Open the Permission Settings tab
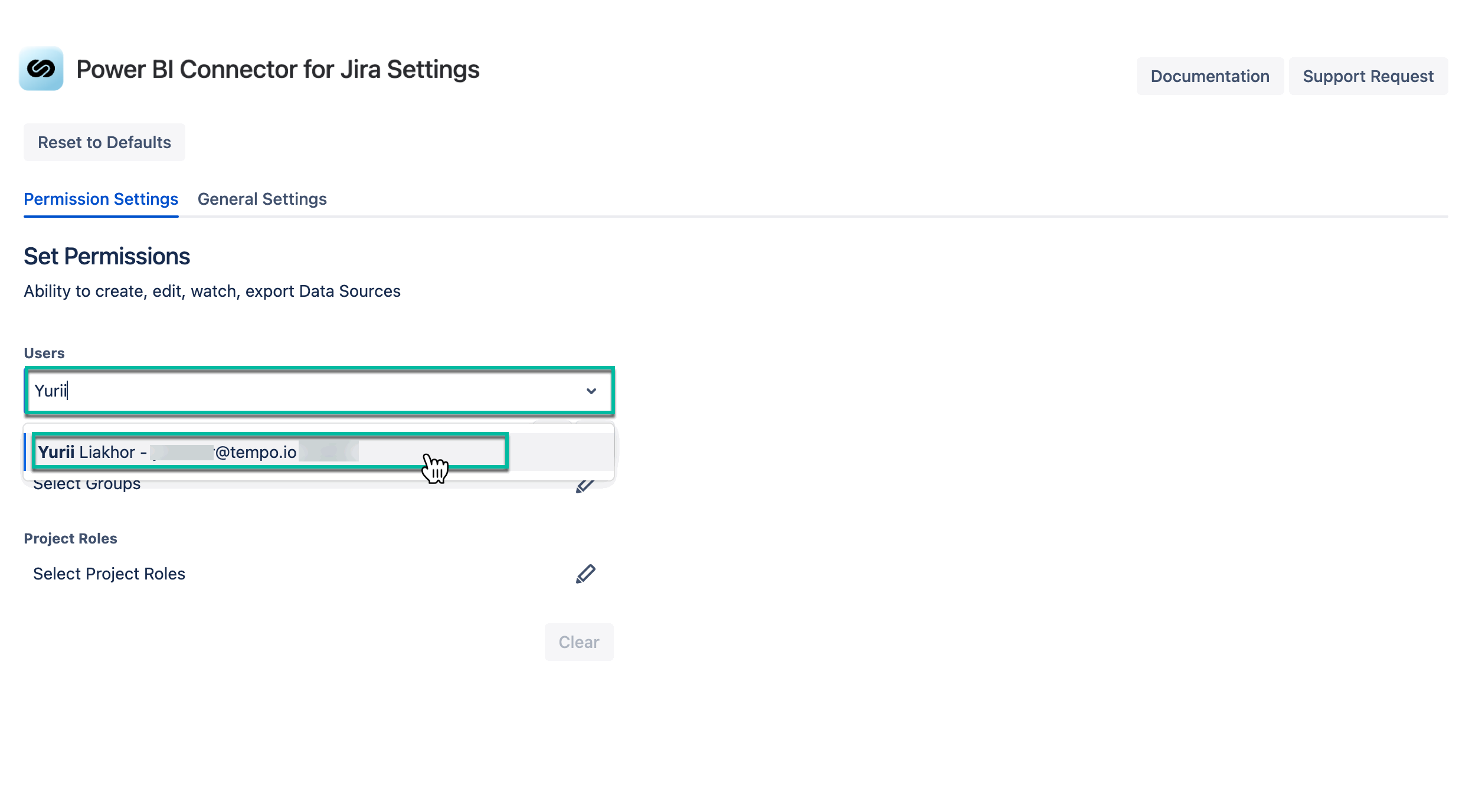 pyautogui.click(x=101, y=199)
